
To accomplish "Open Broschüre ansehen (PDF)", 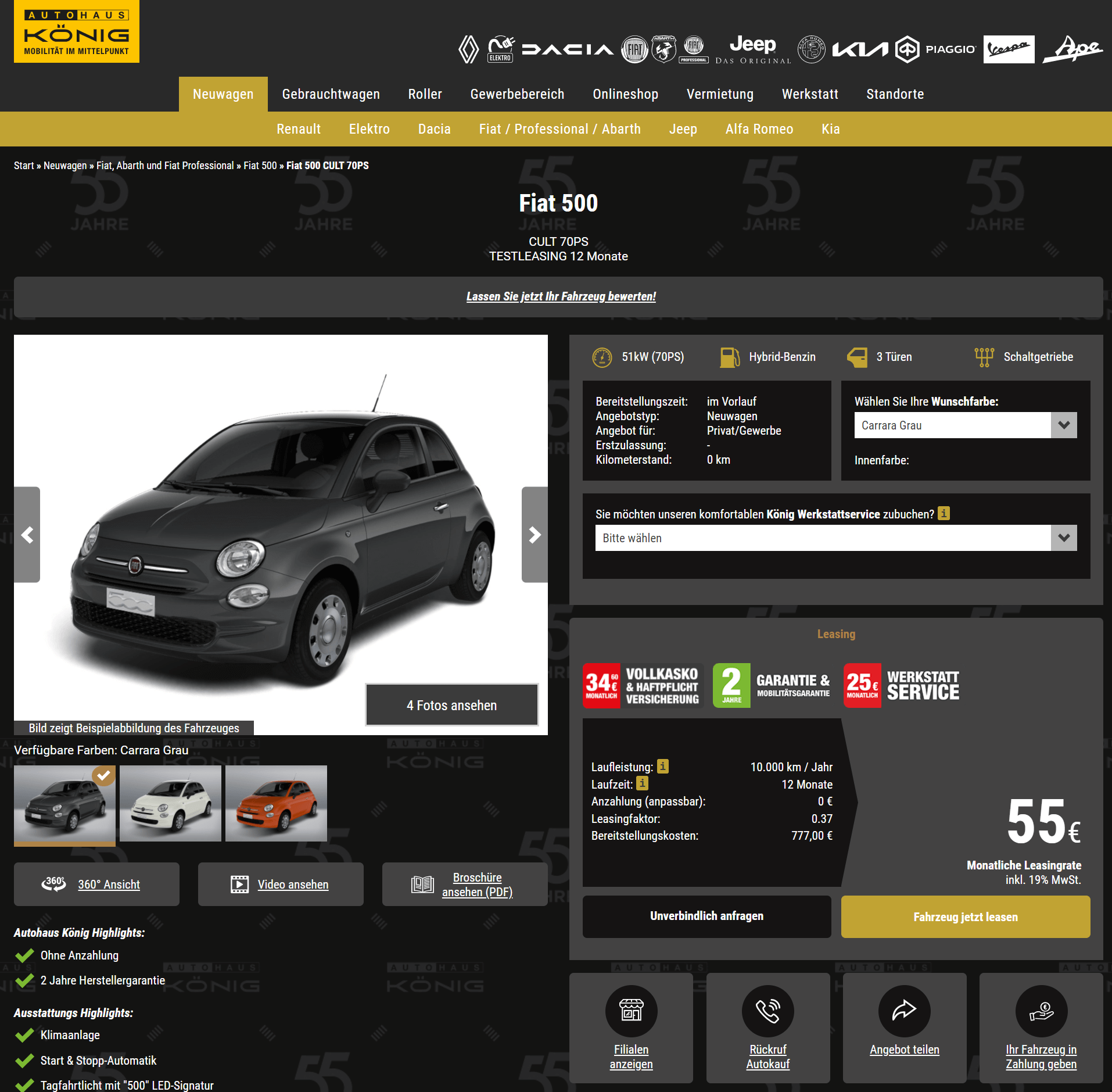I will tap(465, 884).
